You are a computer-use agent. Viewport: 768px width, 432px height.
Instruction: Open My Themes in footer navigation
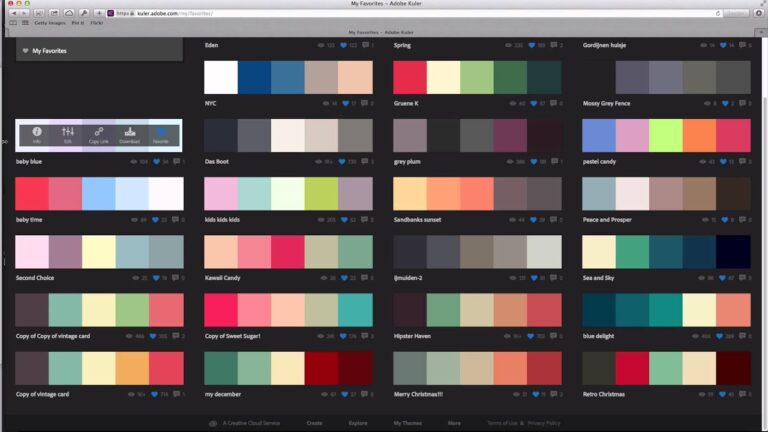(x=408, y=423)
